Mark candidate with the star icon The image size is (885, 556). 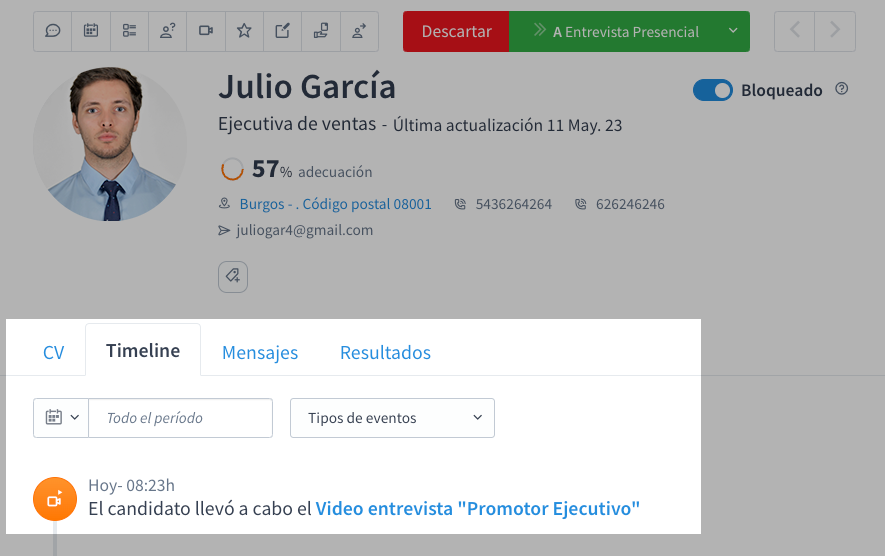pos(244,31)
